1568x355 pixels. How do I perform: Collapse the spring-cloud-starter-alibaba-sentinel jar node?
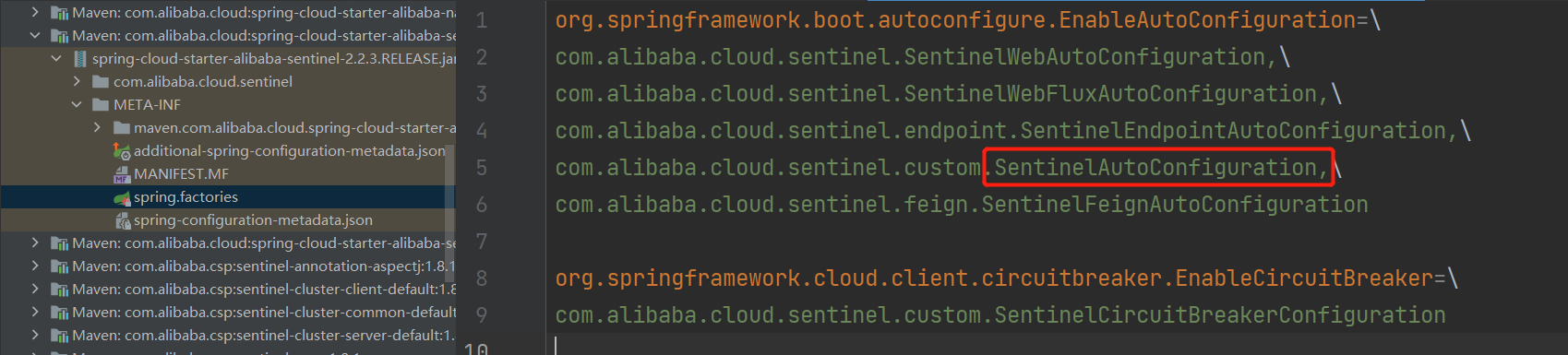point(56,59)
